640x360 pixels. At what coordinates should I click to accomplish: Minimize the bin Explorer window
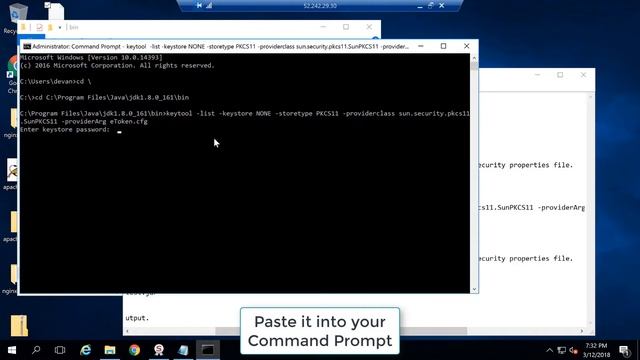pyautogui.click(x=323, y=27)
